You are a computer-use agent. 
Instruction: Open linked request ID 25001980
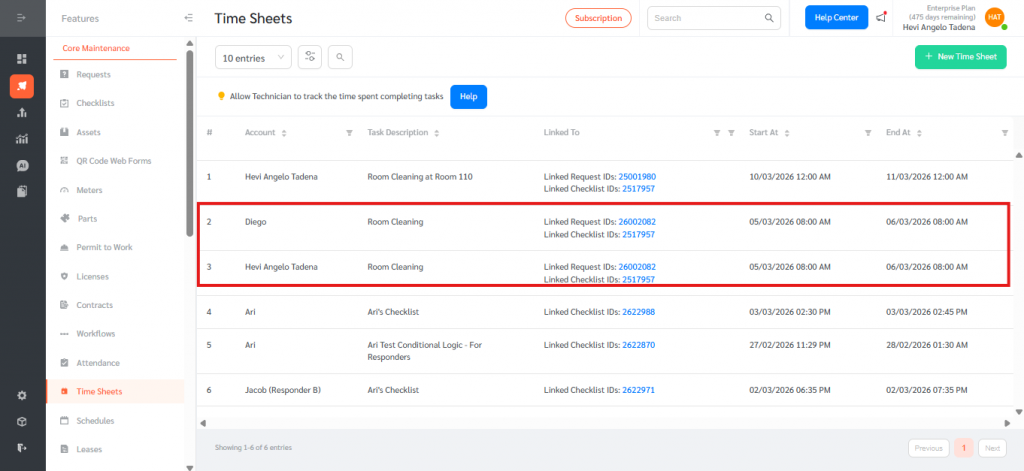pos(637,176)
